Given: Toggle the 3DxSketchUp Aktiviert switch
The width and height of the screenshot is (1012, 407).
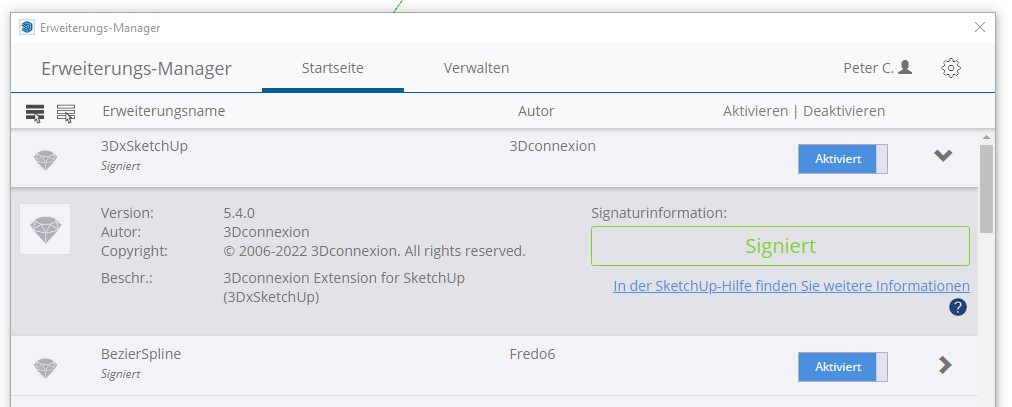Looking at the screenshot, I should [842, 159].
